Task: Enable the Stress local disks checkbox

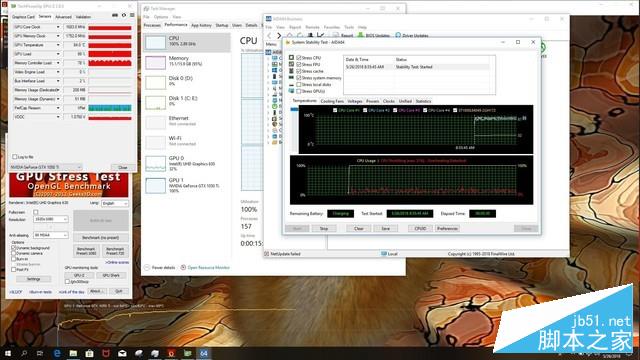Action: 299,84
